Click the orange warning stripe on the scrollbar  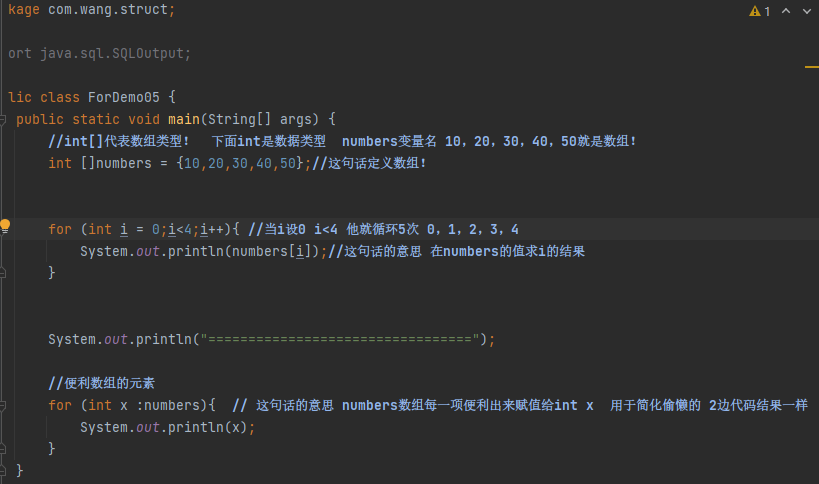(811, 67)
